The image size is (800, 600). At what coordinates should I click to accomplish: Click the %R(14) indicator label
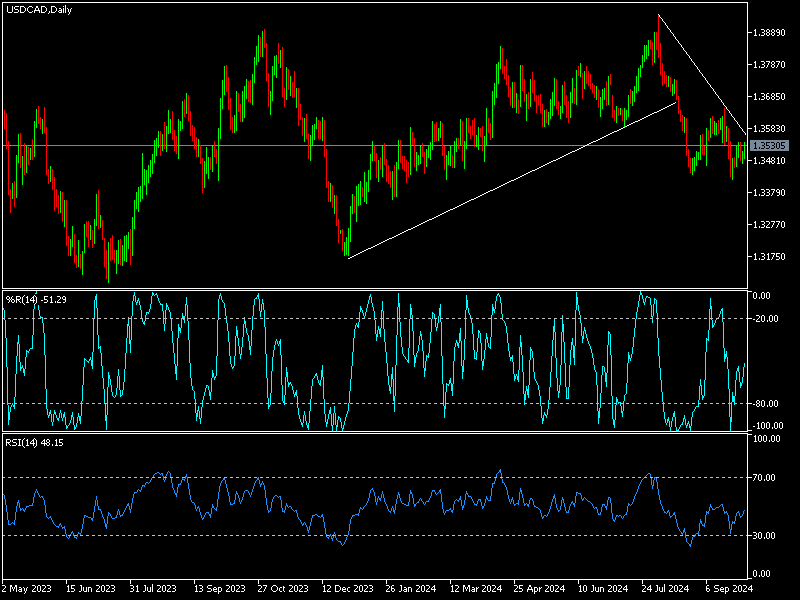tap(35, 299)
